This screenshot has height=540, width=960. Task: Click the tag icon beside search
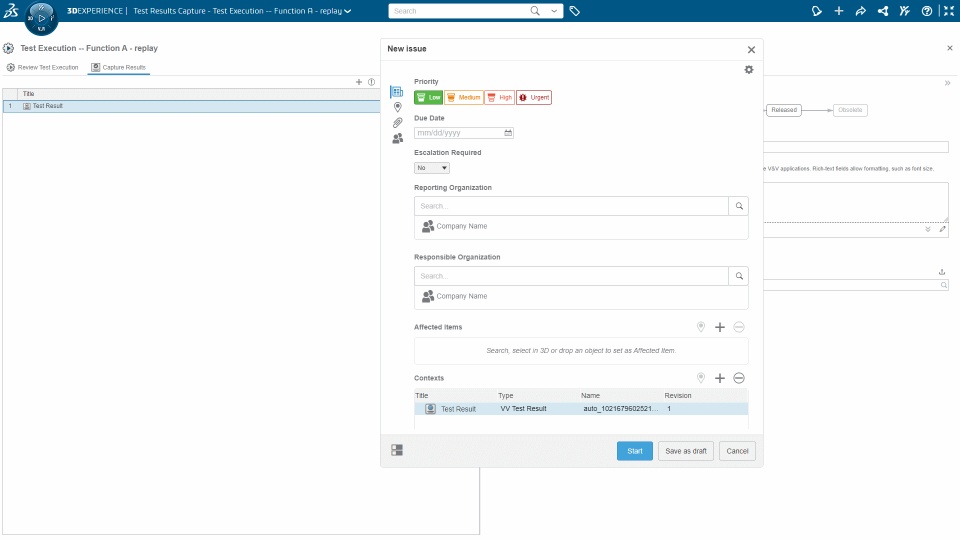pos(574,11)
